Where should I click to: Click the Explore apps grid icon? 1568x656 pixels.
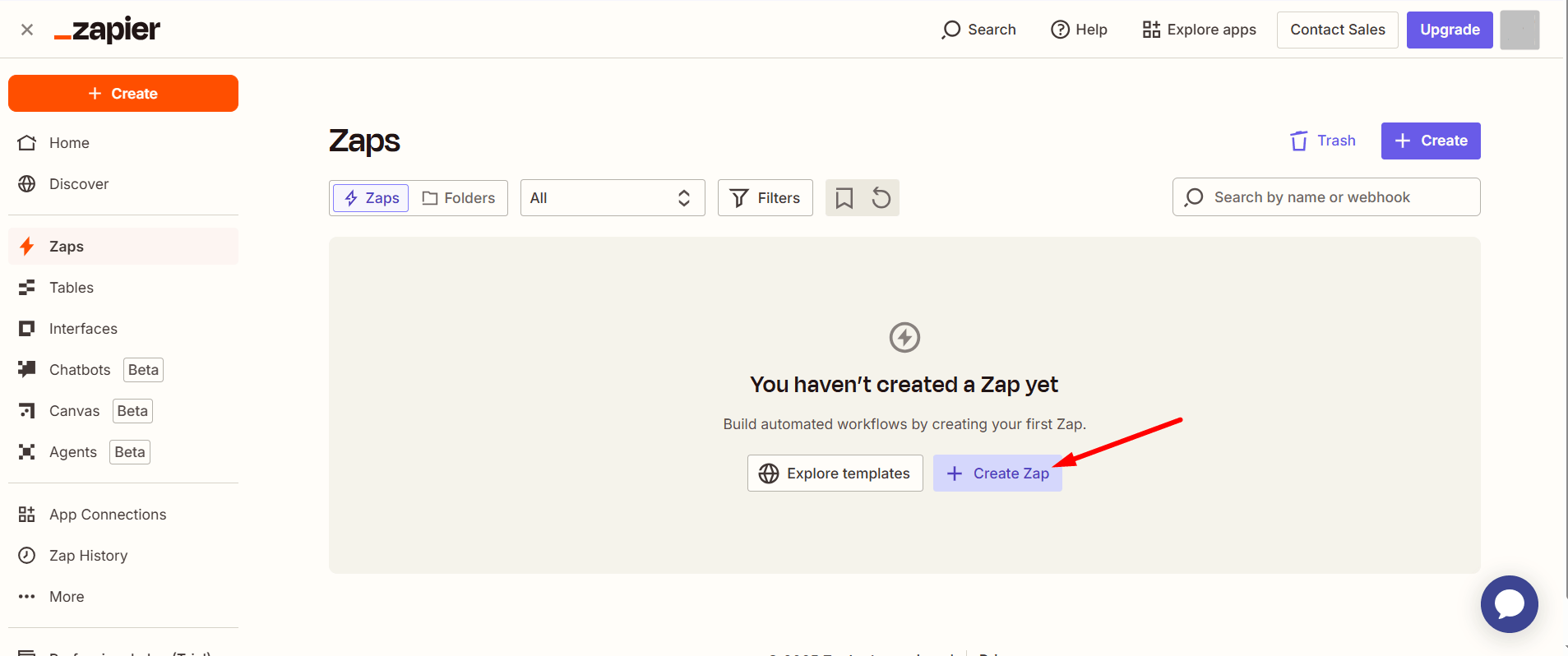click(1151, 30)
